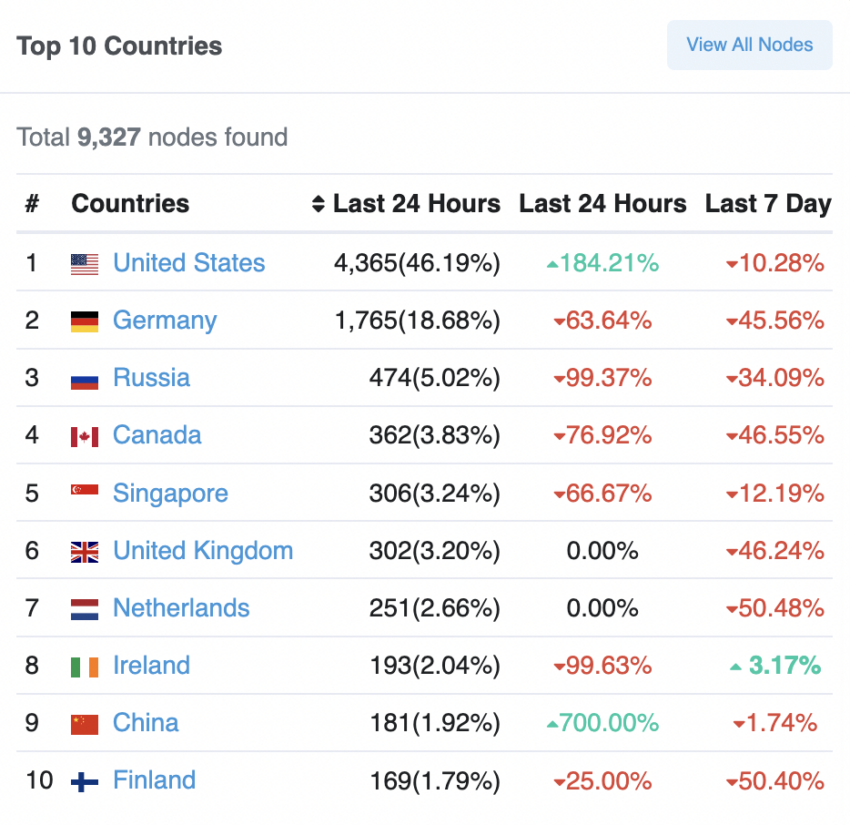
Task: Click the Countries column header
Action: click(x=130, y=204)
